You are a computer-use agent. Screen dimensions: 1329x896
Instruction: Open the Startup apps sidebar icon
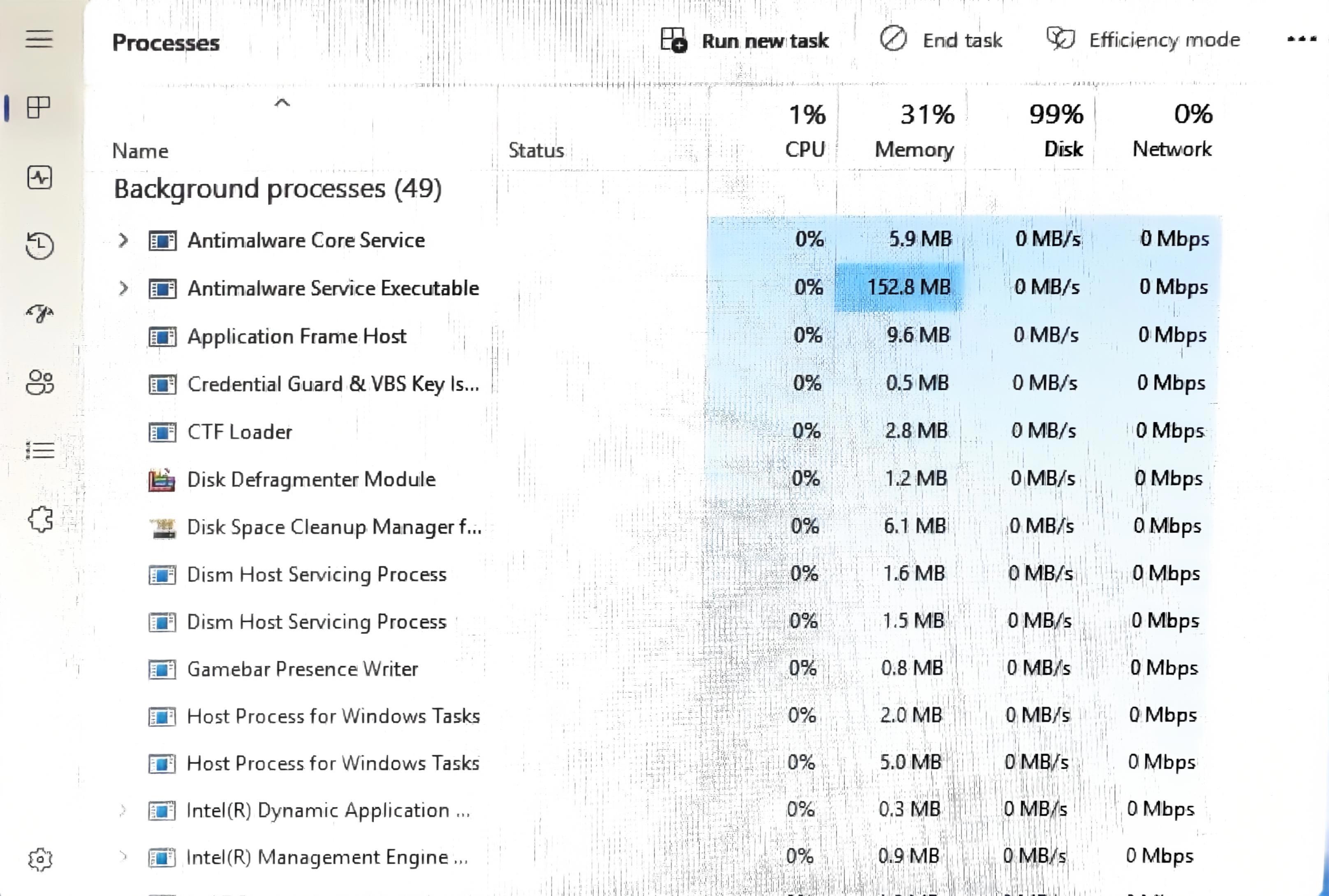39,313
